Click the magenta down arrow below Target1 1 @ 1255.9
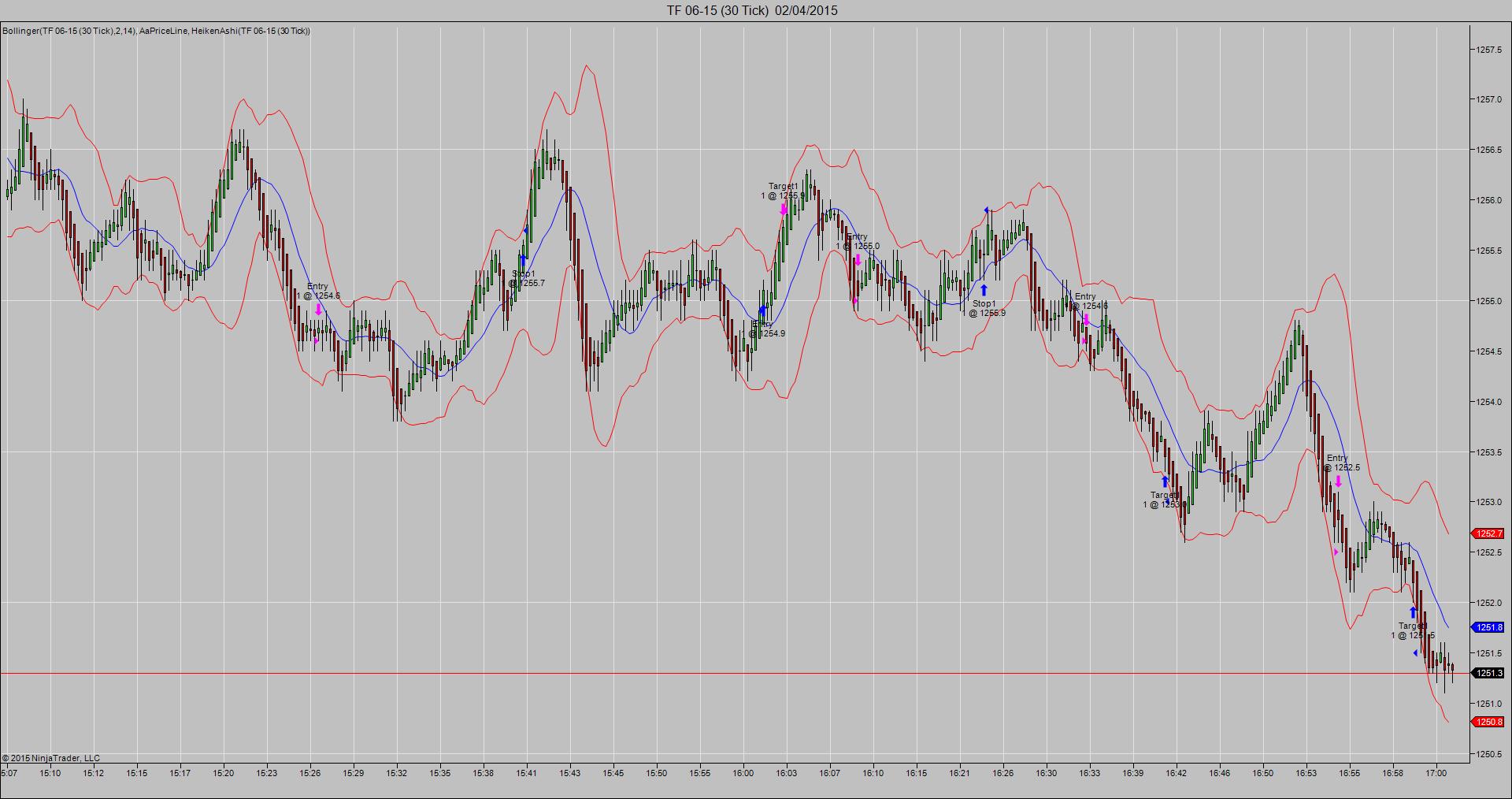 coord(784,209)
